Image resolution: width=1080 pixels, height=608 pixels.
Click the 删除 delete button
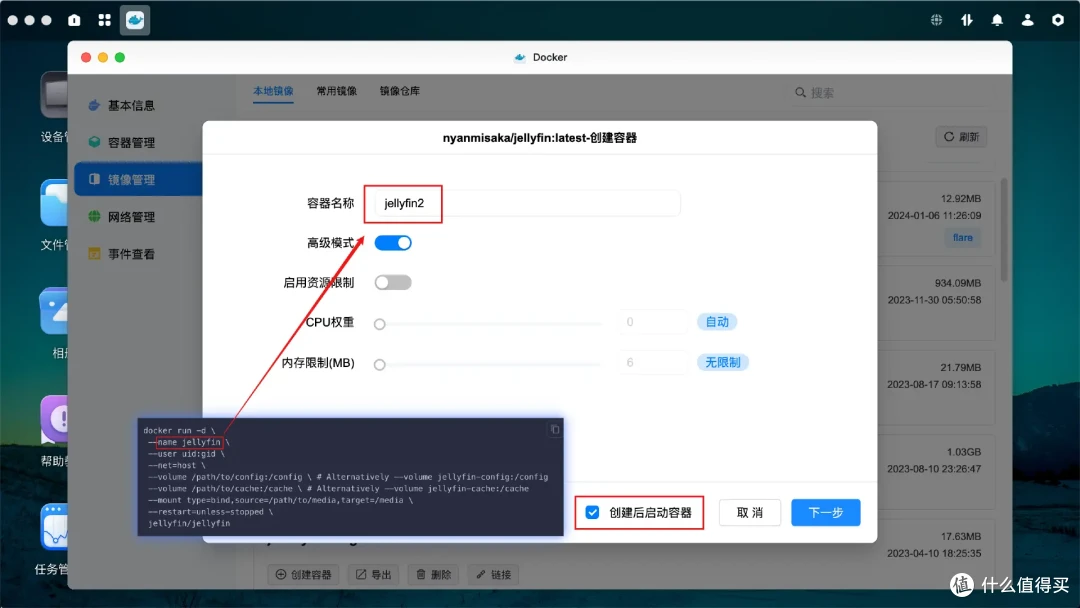tap(434, 574)
